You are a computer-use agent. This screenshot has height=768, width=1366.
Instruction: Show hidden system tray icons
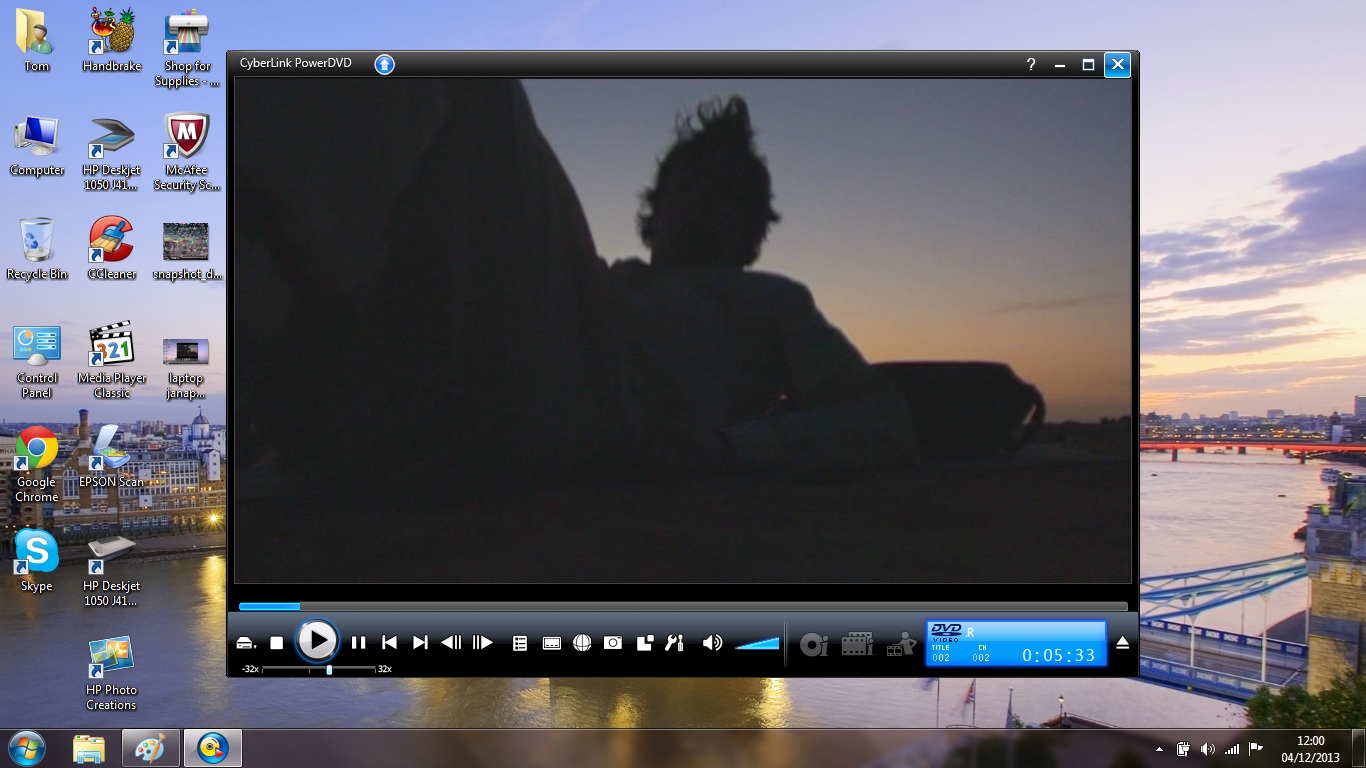[1160, 749]
